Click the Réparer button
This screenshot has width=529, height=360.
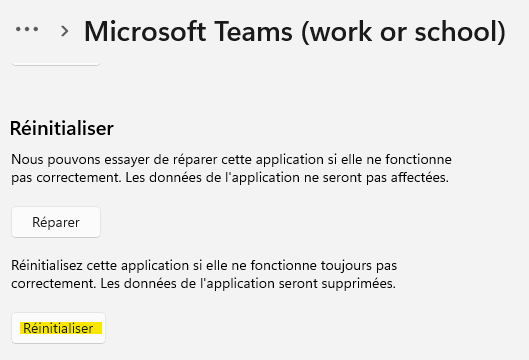tap(56, 222)
